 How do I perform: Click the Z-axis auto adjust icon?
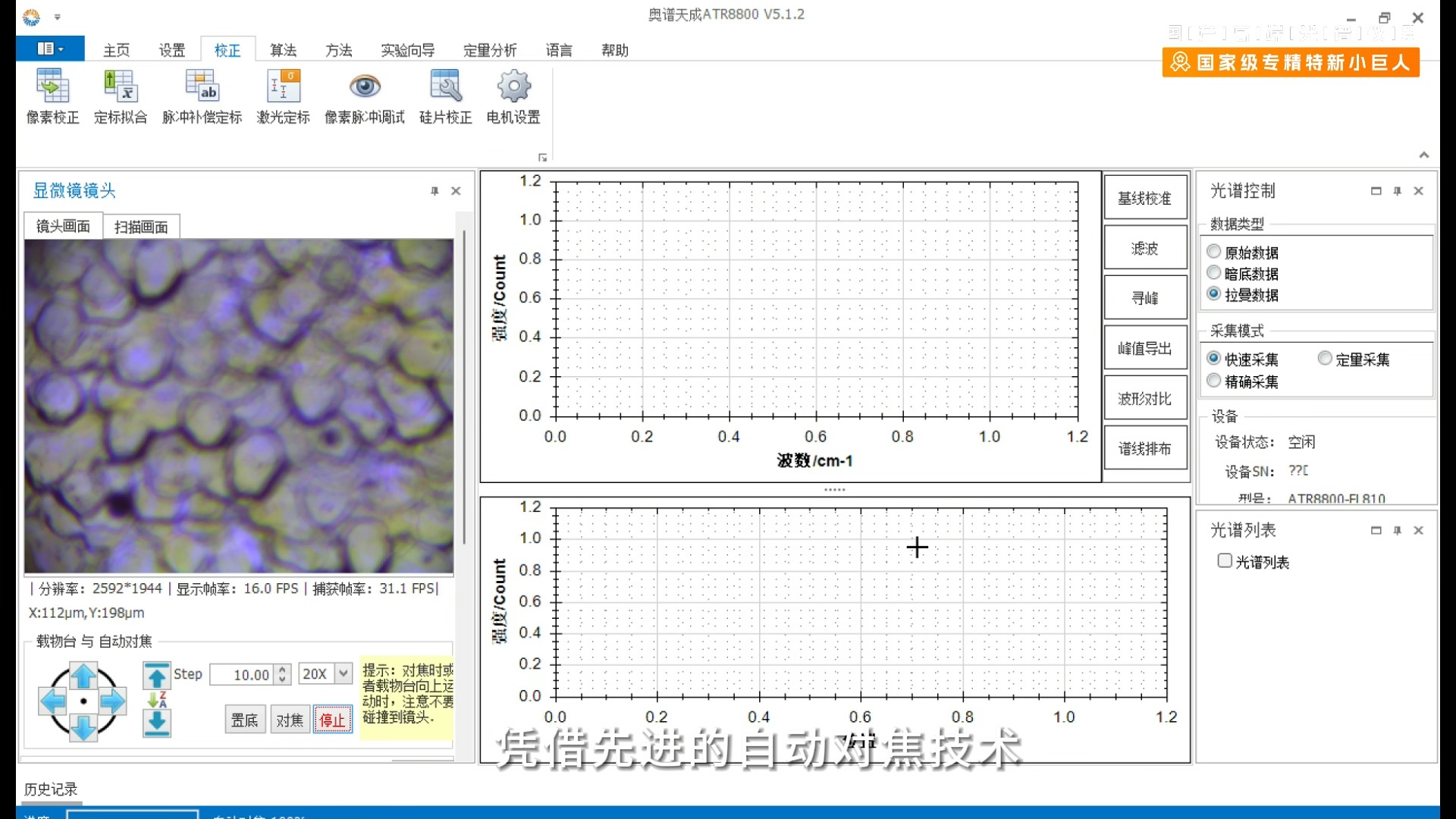click(x=157, y=699)
